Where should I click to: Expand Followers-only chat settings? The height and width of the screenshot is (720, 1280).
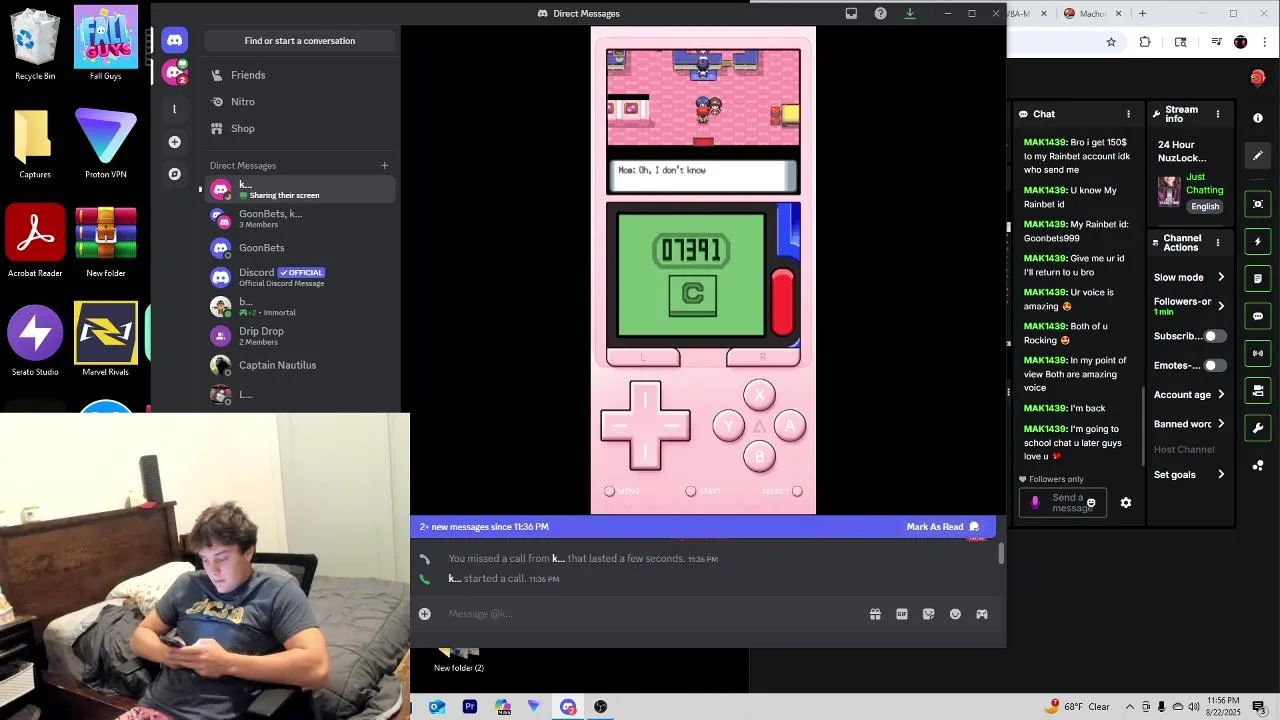[x=1190, y=306]
